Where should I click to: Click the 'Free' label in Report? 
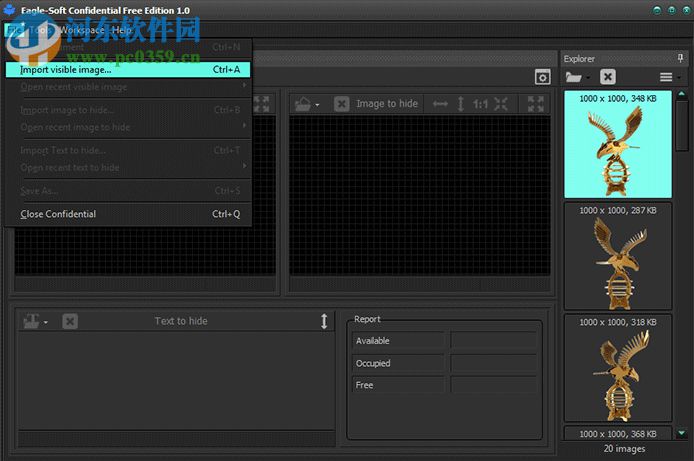click(364, 385)
